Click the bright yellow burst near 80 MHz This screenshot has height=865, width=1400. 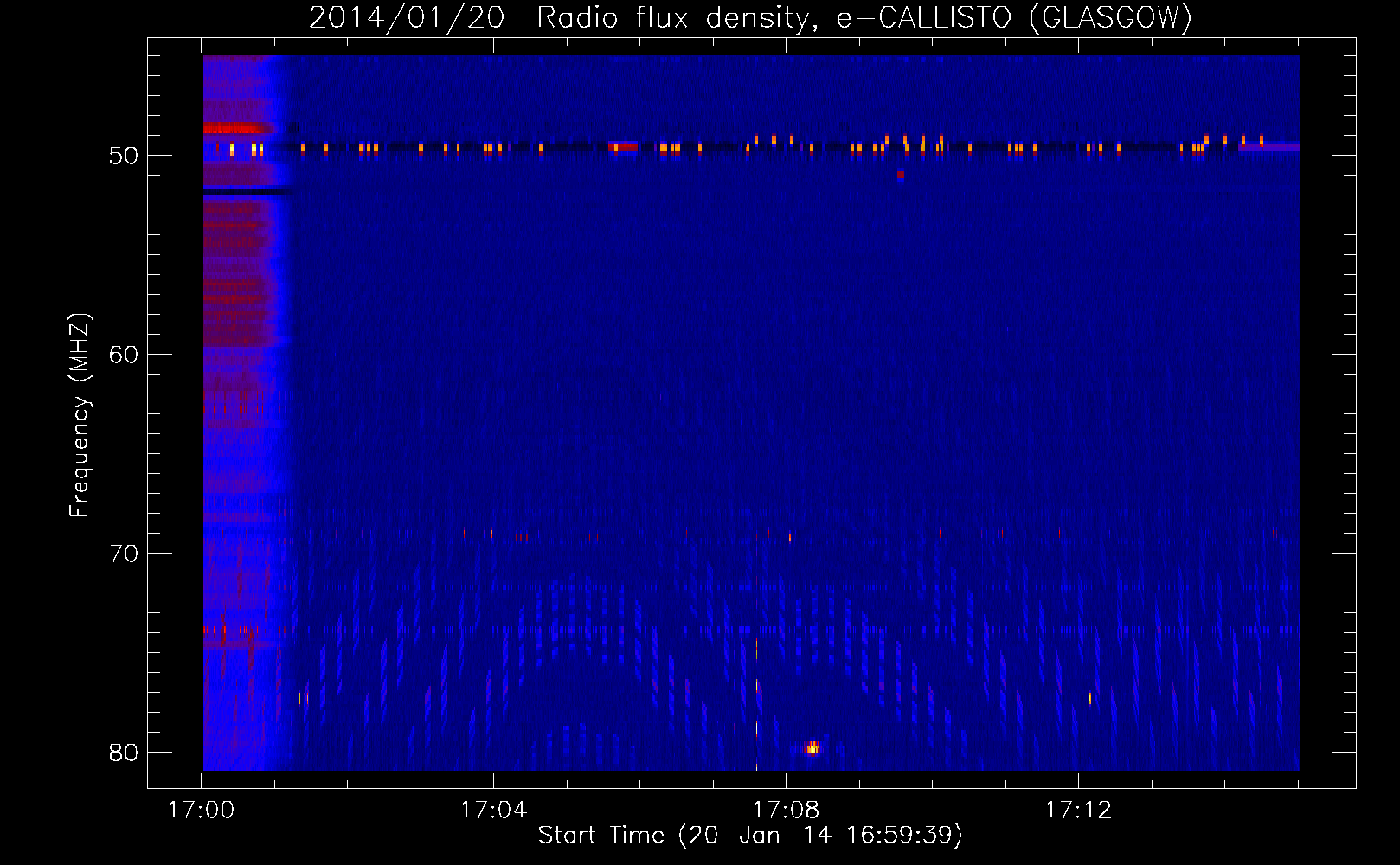(812, 747)
